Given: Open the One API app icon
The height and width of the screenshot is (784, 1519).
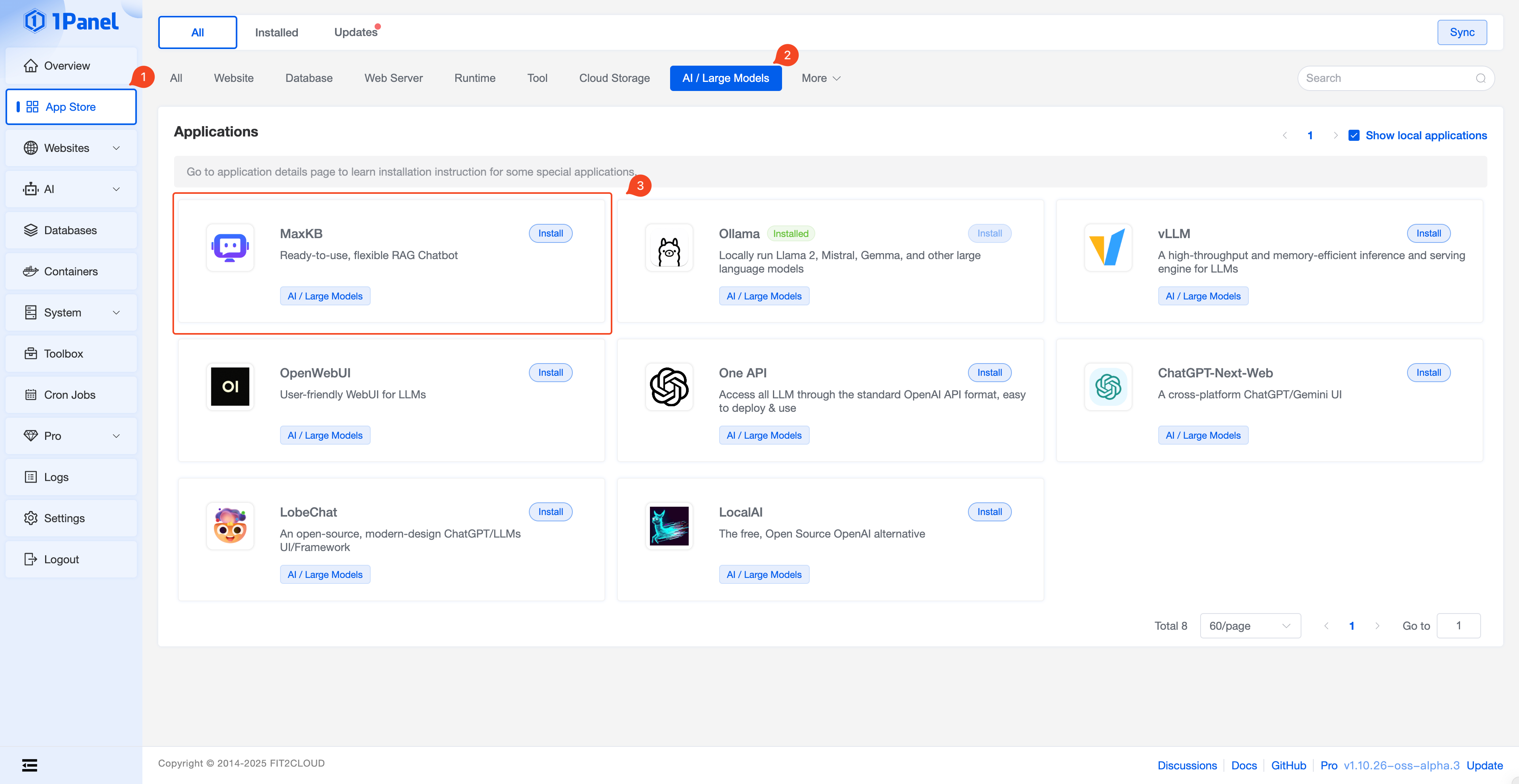Looking at the screenshot, I should pos(669,387).
